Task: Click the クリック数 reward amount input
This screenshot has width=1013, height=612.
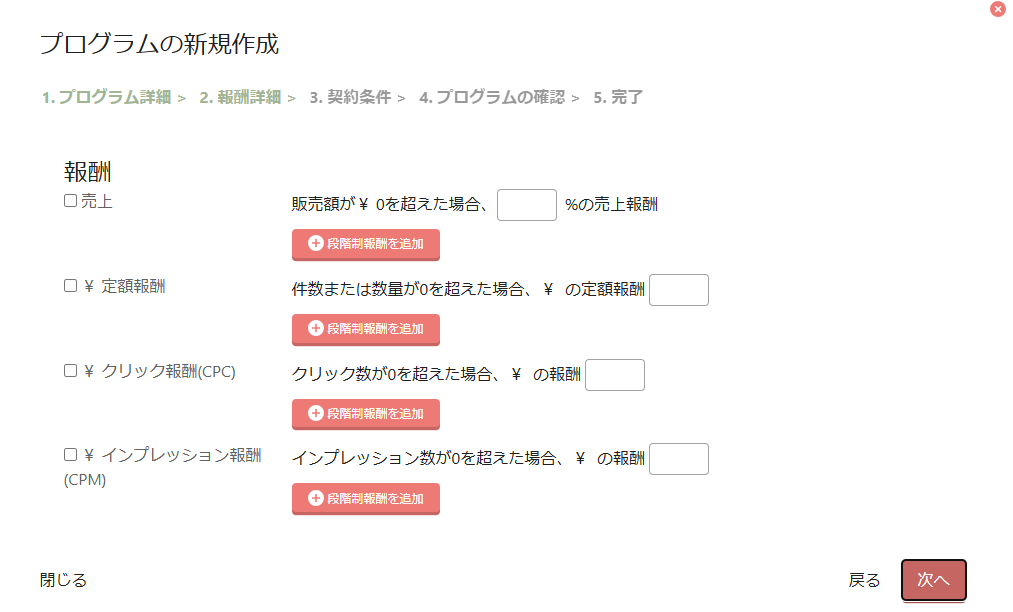Action: click(614, 375)
